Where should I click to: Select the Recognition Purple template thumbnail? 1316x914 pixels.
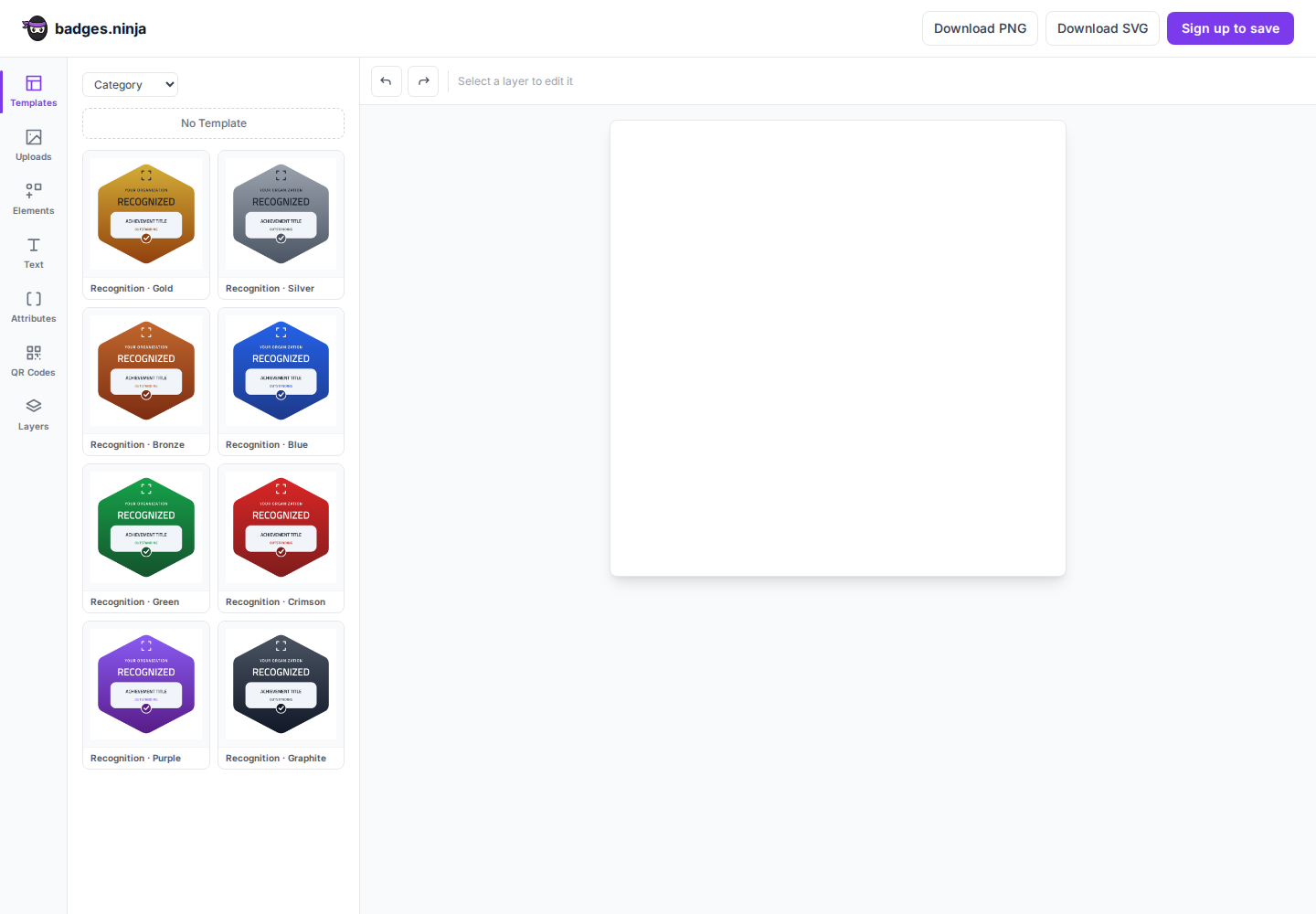pos(146,685)
